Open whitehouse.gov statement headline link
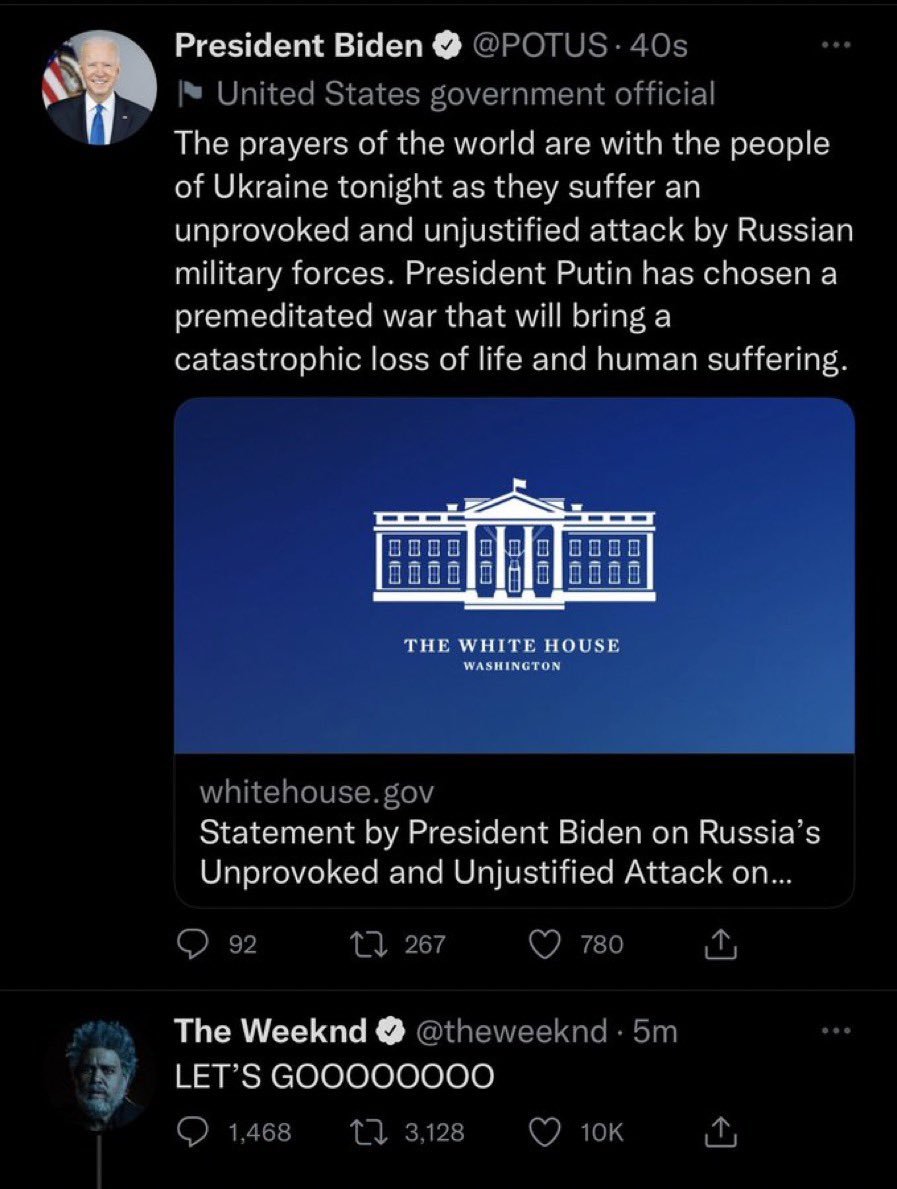Image resolution: width=897 pixels, height=1189 pixels. pyautogui.click(x=510, y=851)
